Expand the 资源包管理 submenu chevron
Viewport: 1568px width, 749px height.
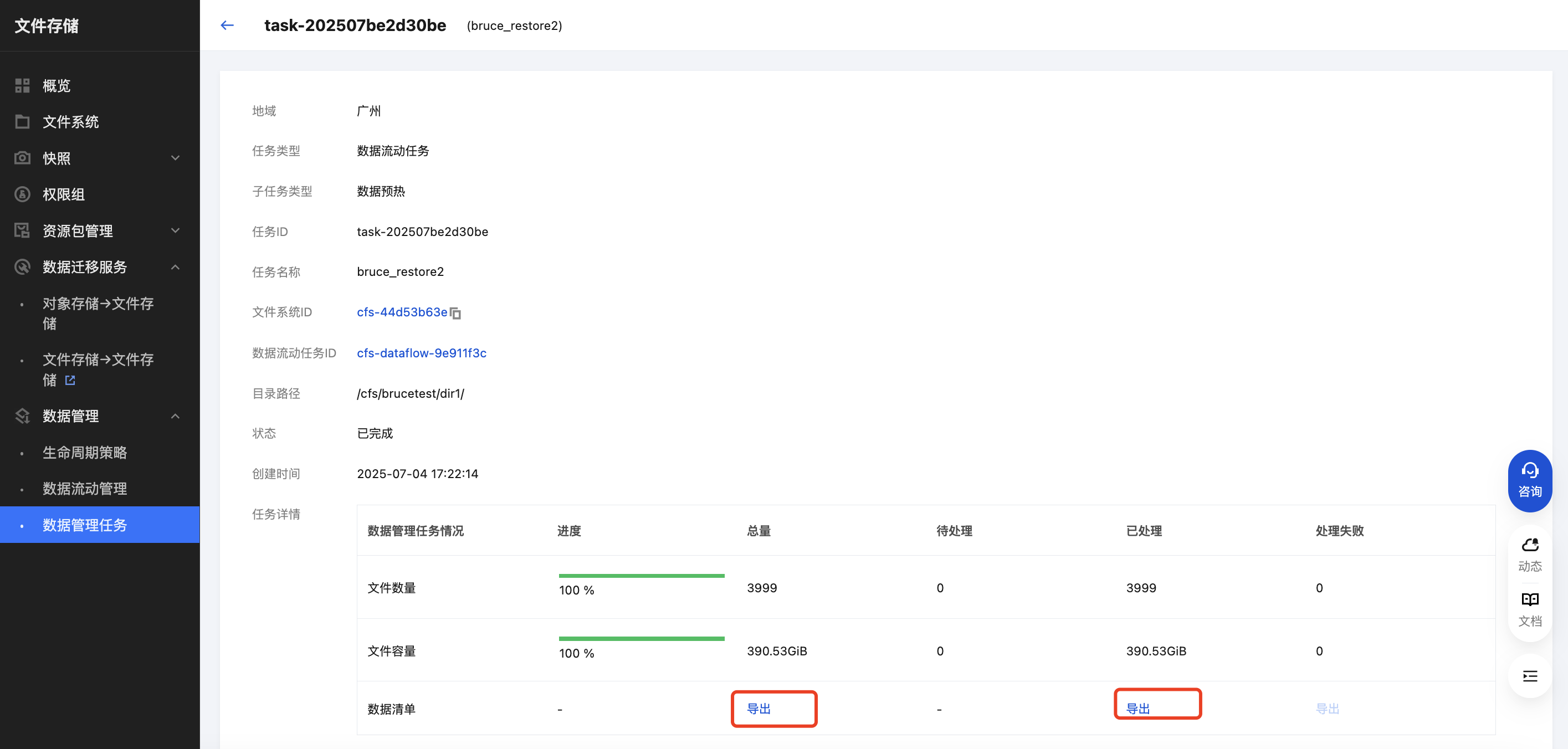click(175, 230)
